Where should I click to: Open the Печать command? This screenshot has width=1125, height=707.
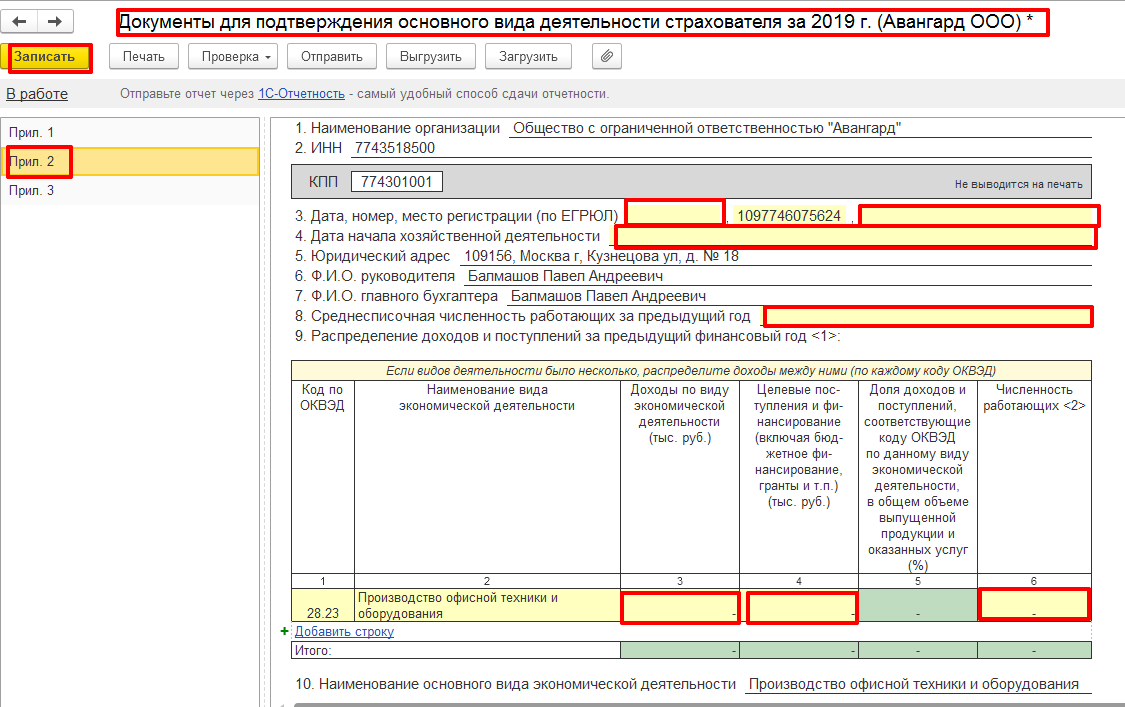coord(143,57)
